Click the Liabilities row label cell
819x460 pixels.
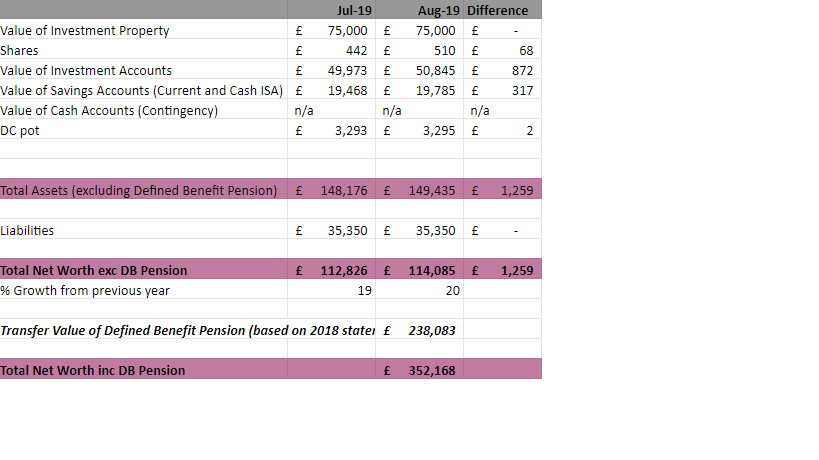coord(28,230)
